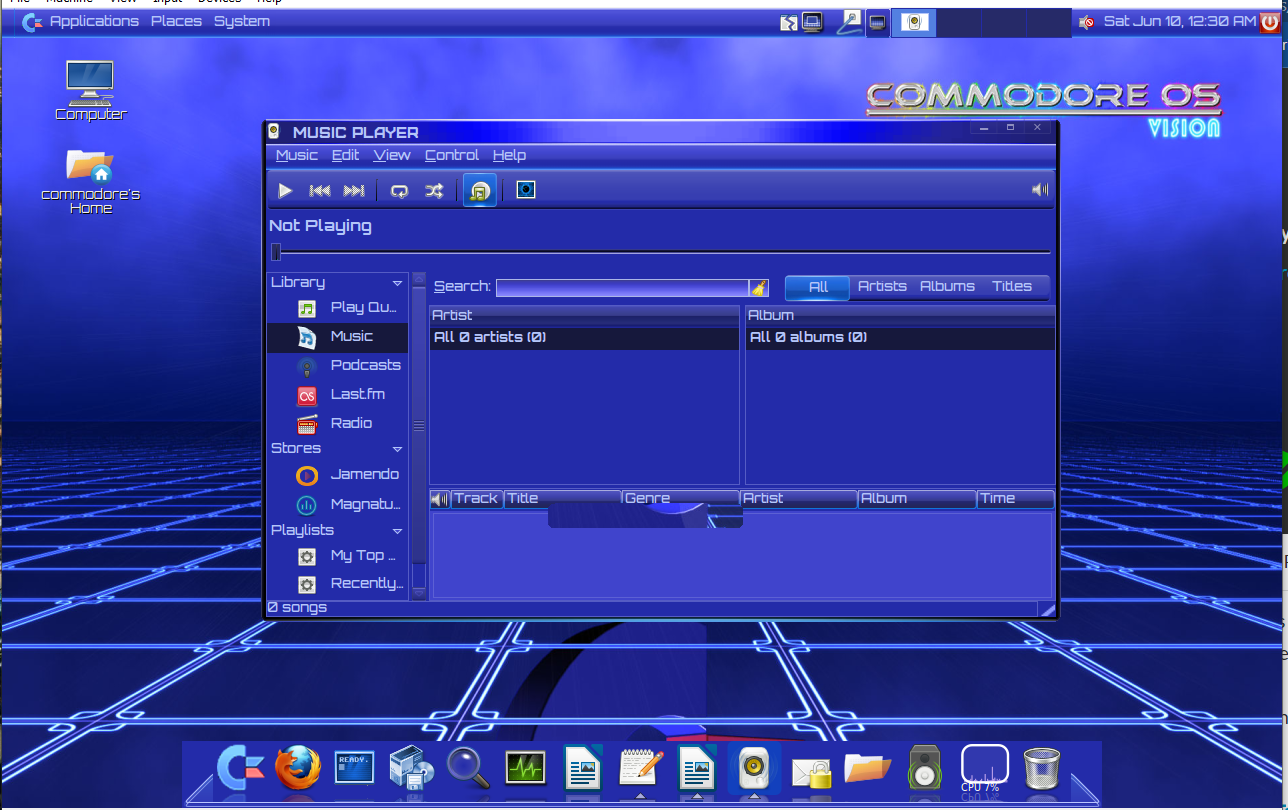
Task: Open the Podcasts source
Action: pos(337,366)
